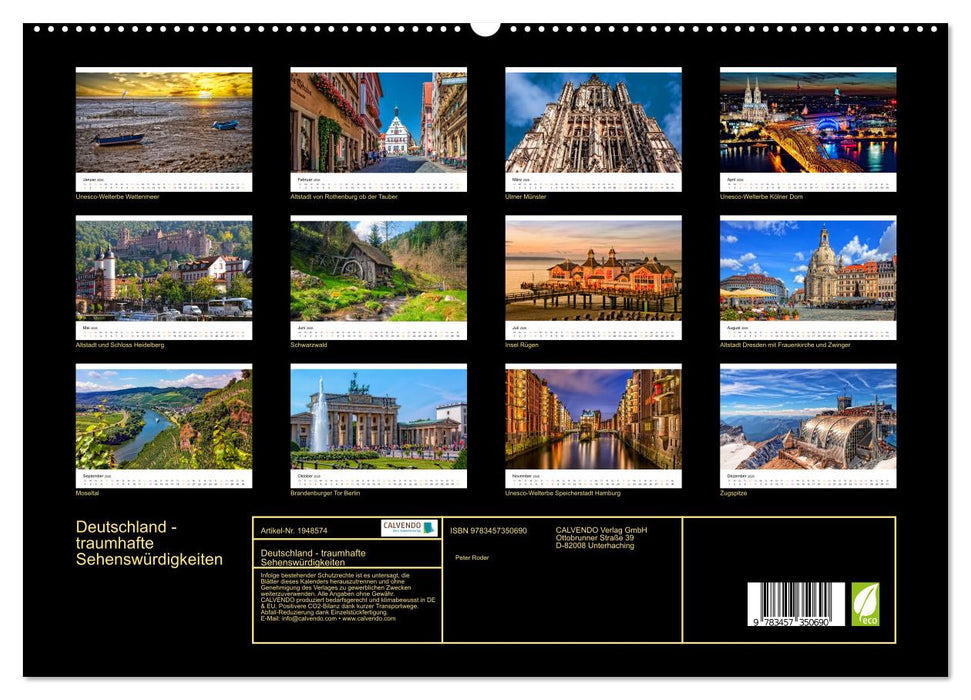Click the Artikel-Nr. 1948574 label
The height and width of the screenshot is (700, 971).
(x=293, y=530)
